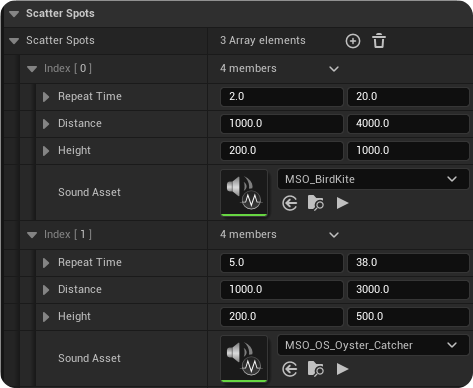Edit Index [1] Distance value 1000.0
Viewport: 473px width, 388px height.
tap(282, 290)
